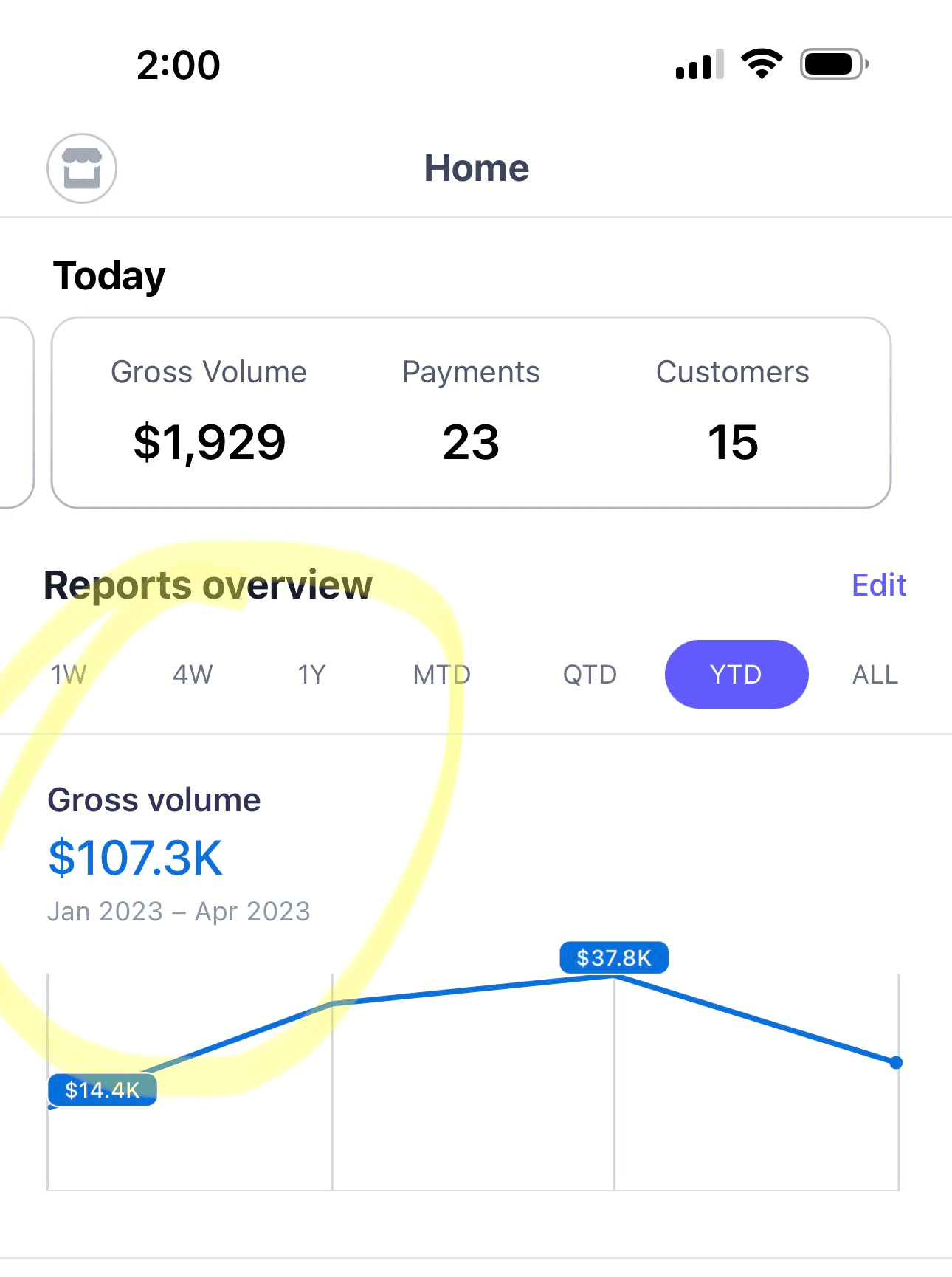Tap the $14.4K chart data label
The height and width of the screenshot is (1277, 952).
click(x=103, y=1090)
